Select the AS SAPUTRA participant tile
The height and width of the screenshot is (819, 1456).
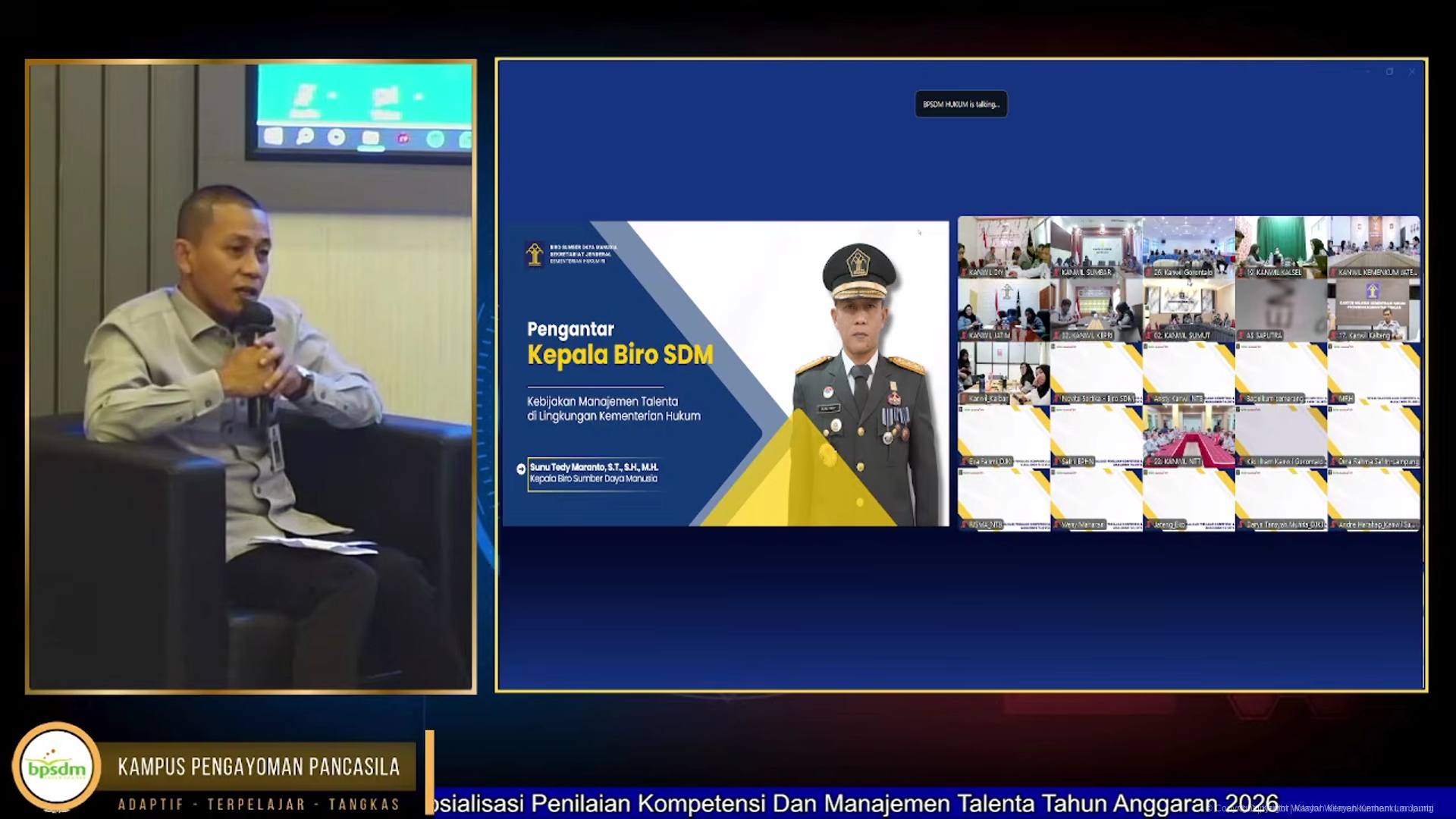click(1281, 310)
